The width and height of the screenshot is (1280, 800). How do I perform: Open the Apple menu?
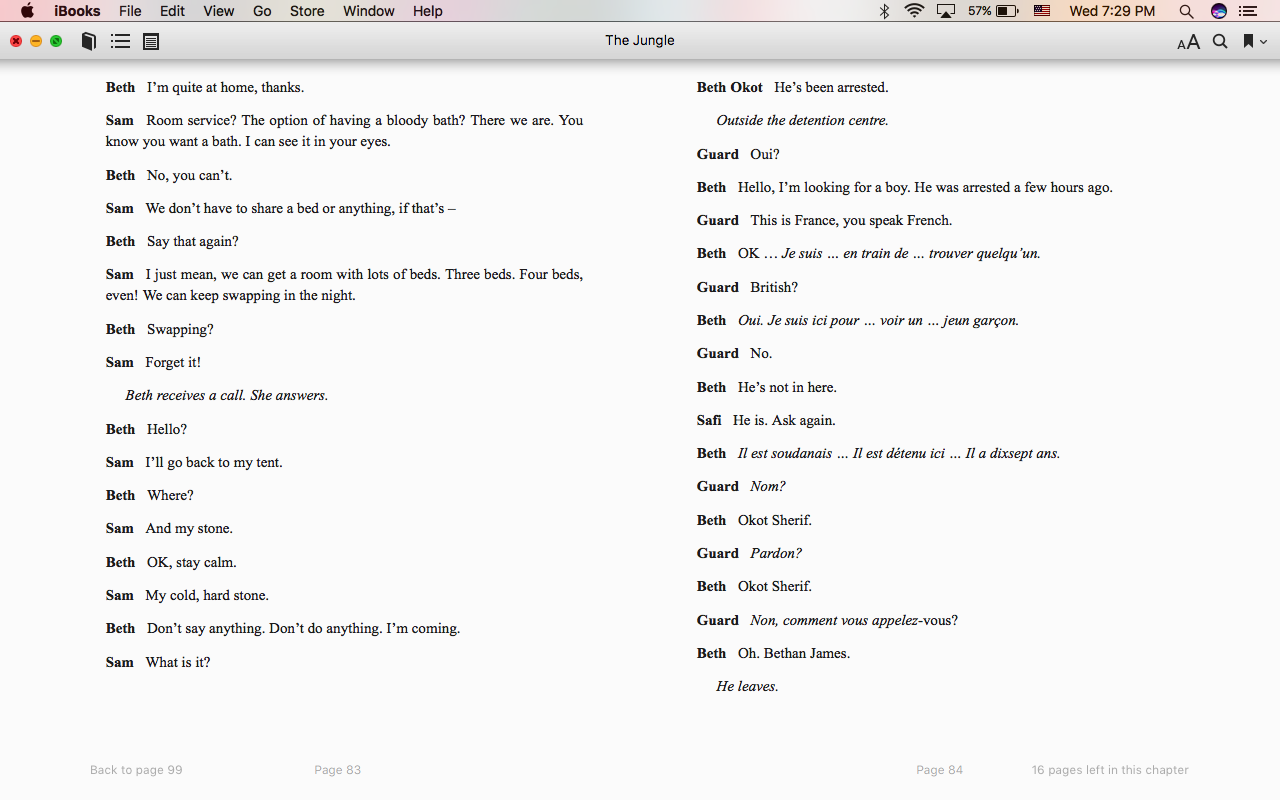pos(27,11)
